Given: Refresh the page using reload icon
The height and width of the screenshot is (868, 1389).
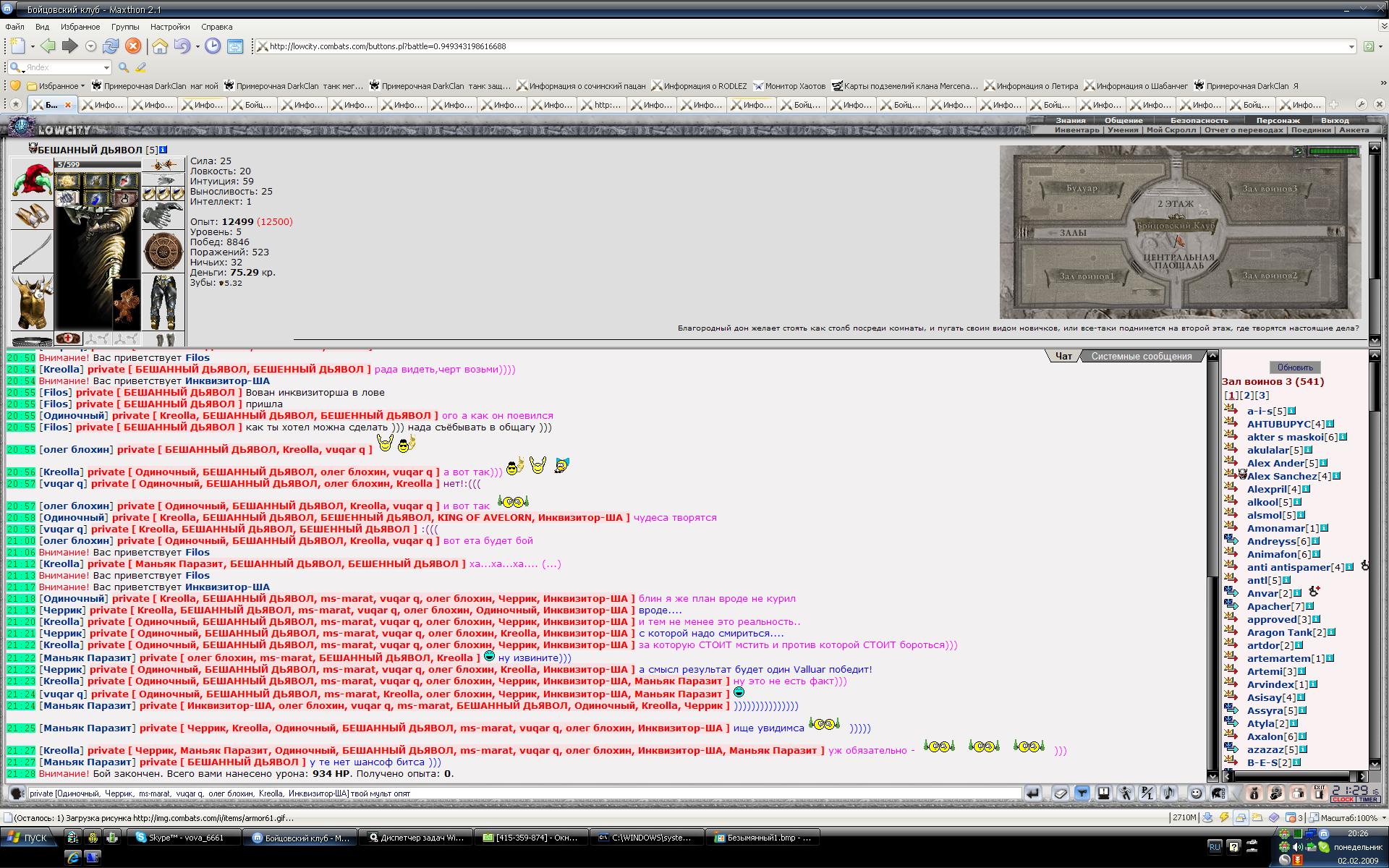Looking at the screenshot, I should [111, 46].
